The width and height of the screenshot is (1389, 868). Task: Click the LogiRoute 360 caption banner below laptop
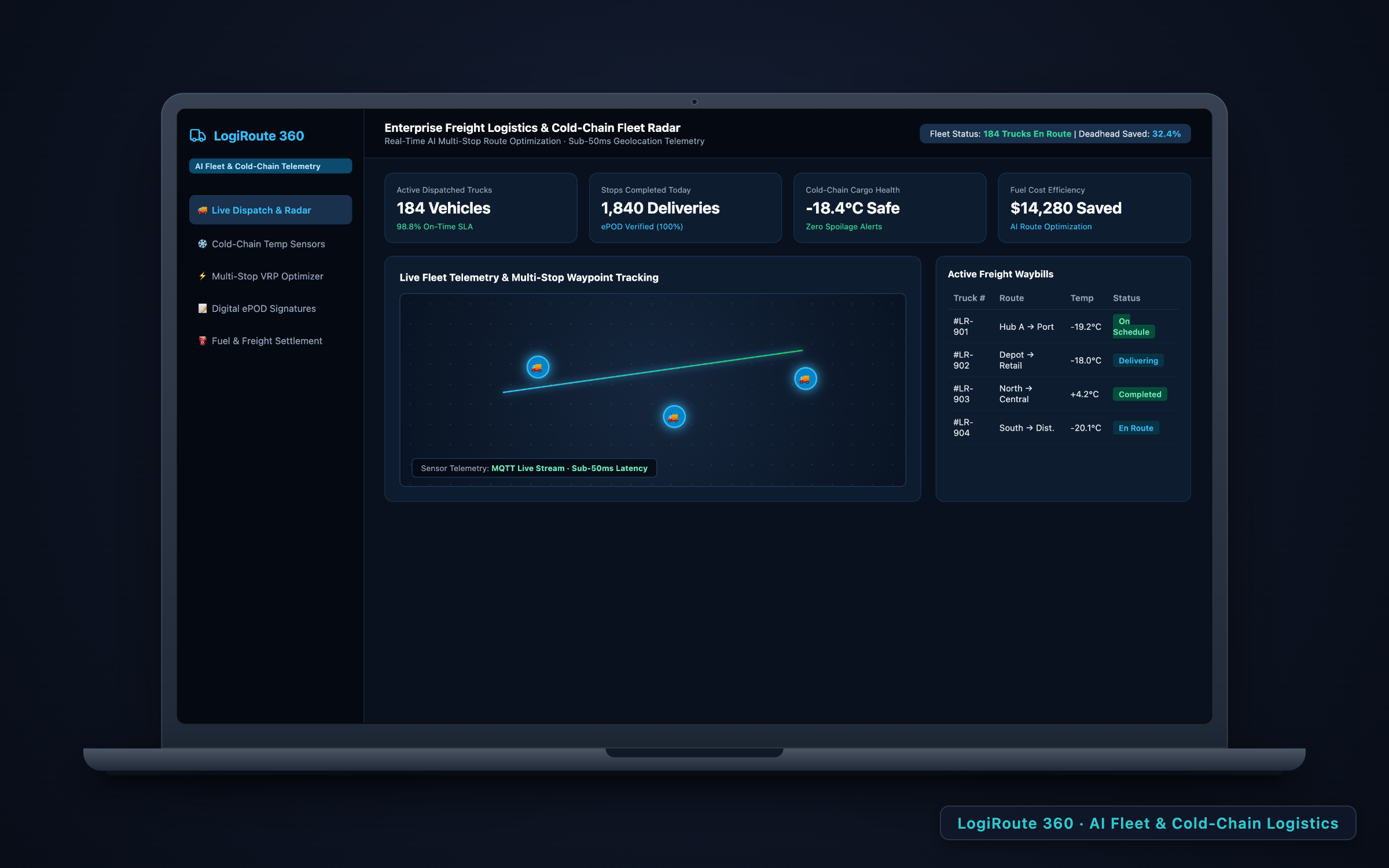(1148, 823)
